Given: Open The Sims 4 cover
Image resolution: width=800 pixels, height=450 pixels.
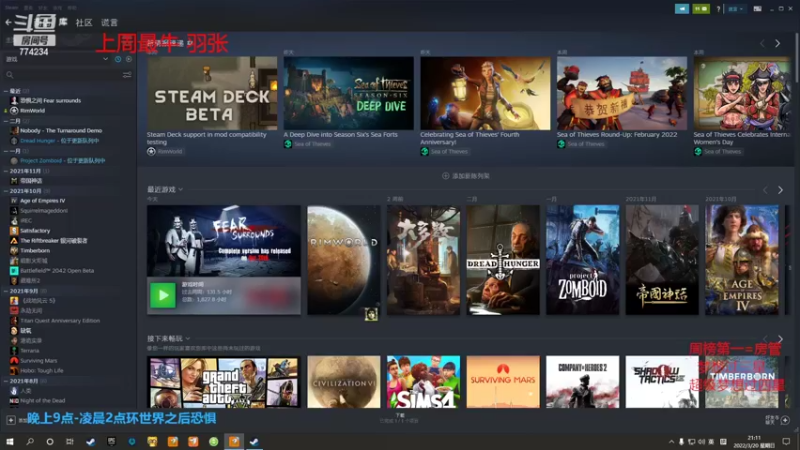Looking at the screenshot, I should (x=423, y=382).
